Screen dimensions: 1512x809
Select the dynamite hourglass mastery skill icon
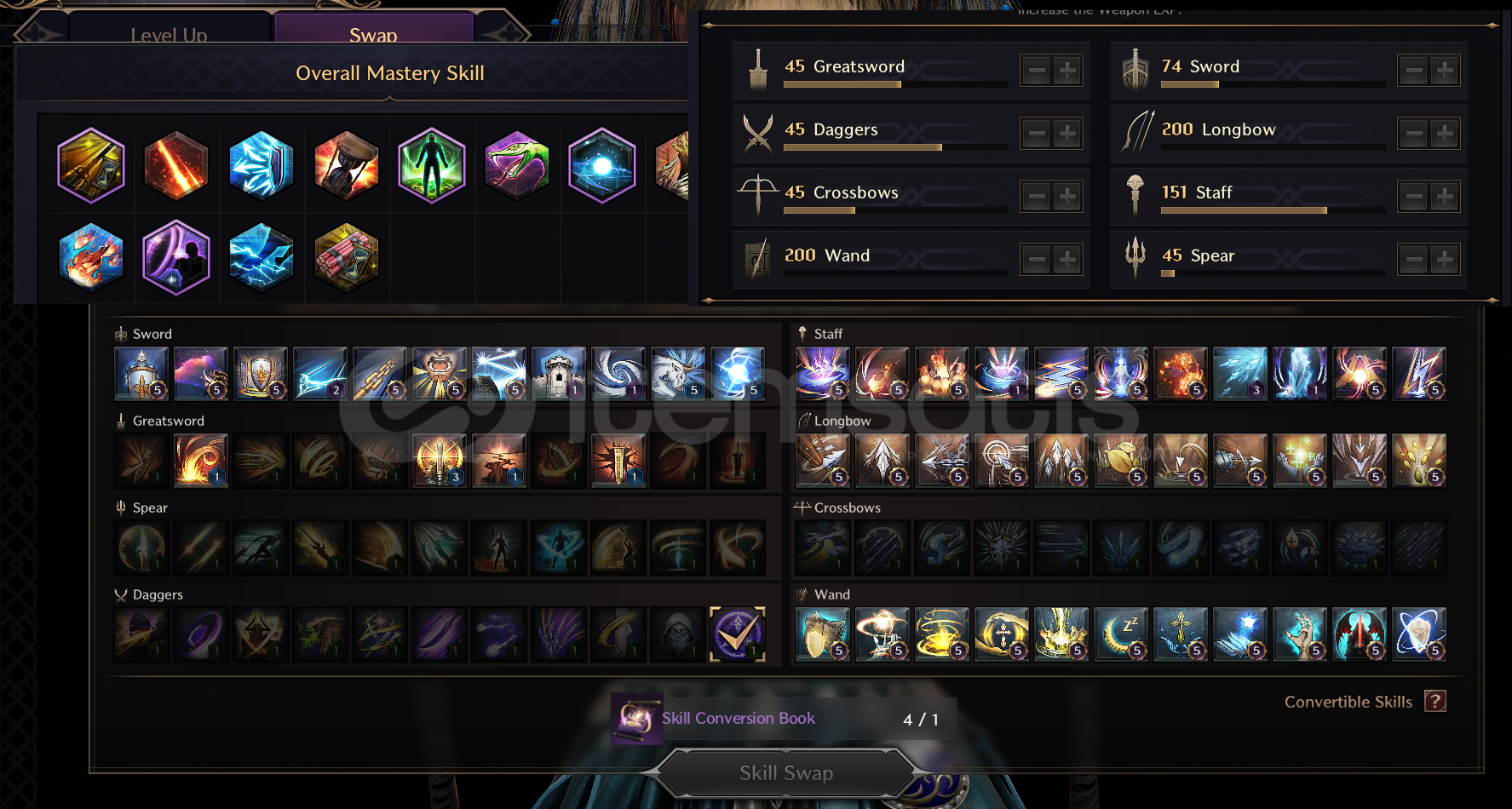pyautogui.click(x=347, y=257)
